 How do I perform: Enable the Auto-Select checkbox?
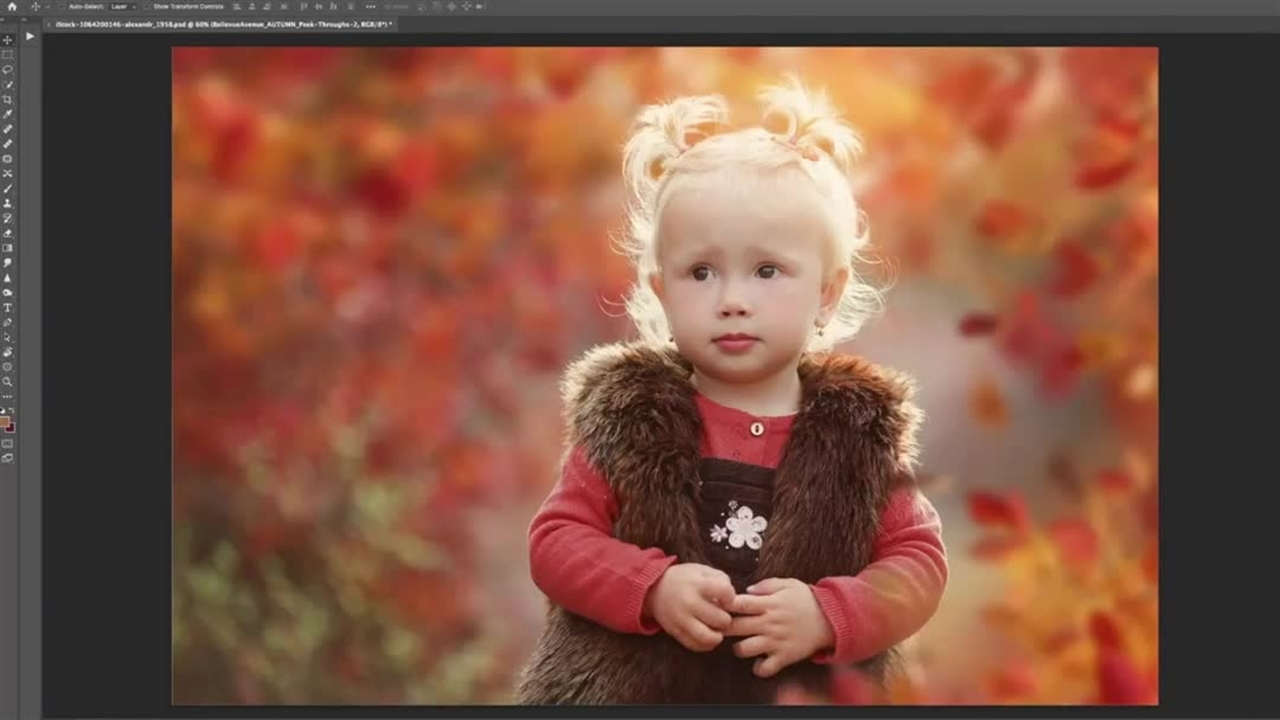61,6
